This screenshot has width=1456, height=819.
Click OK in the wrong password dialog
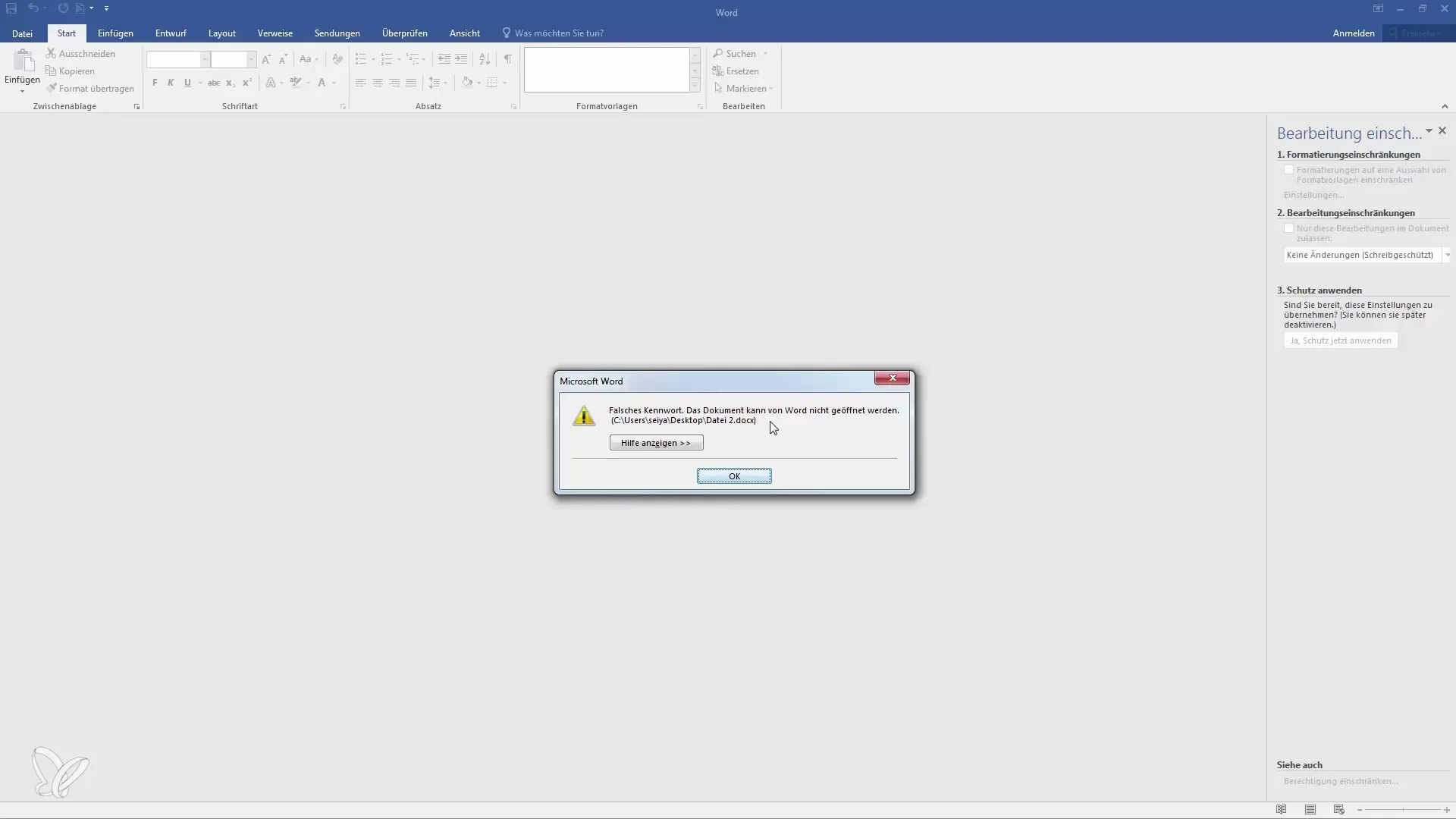pos(734,476)
